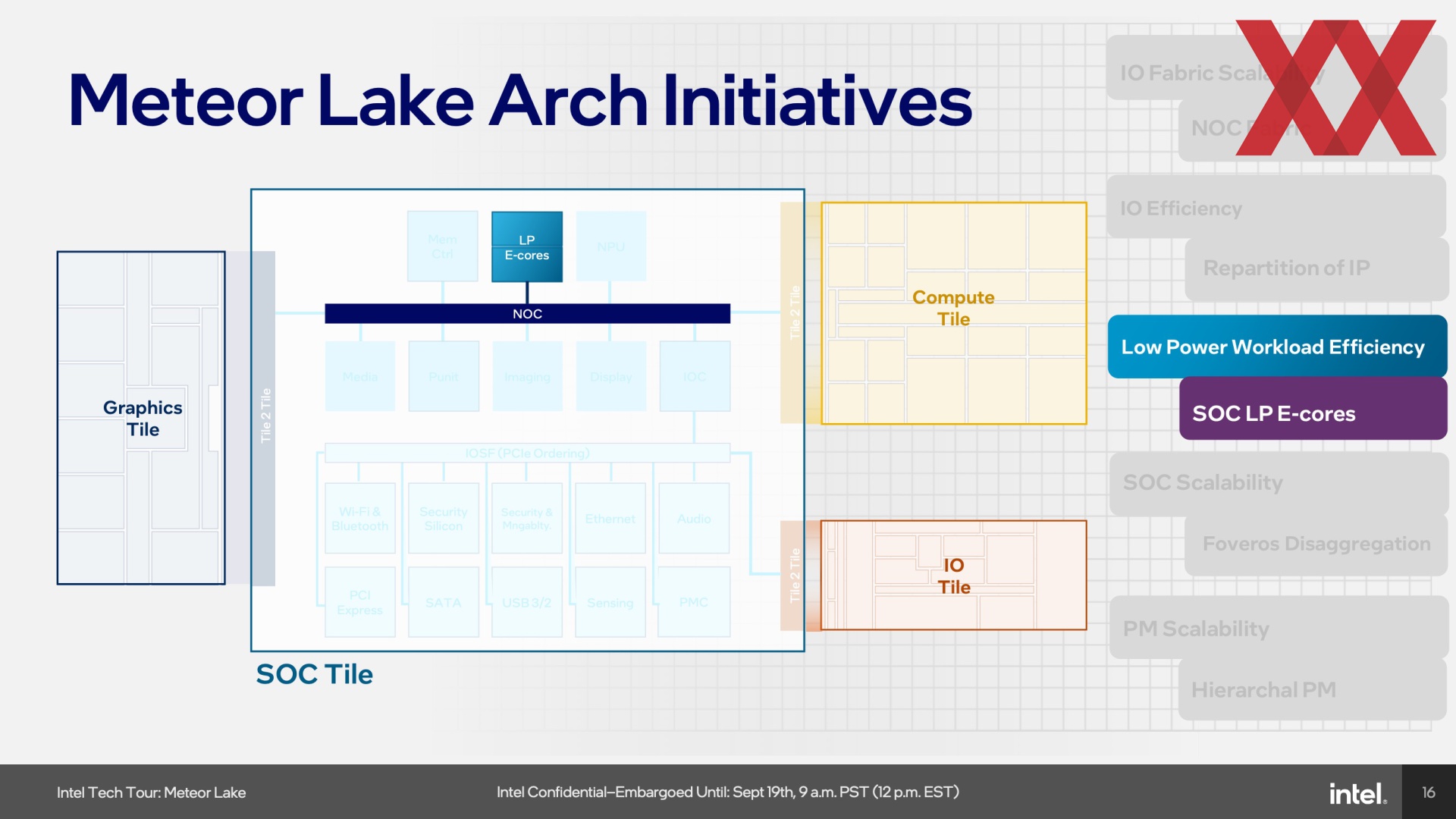Click the PMC block
The height and width of the screenshot is (819, 1456).
(694, 602)
